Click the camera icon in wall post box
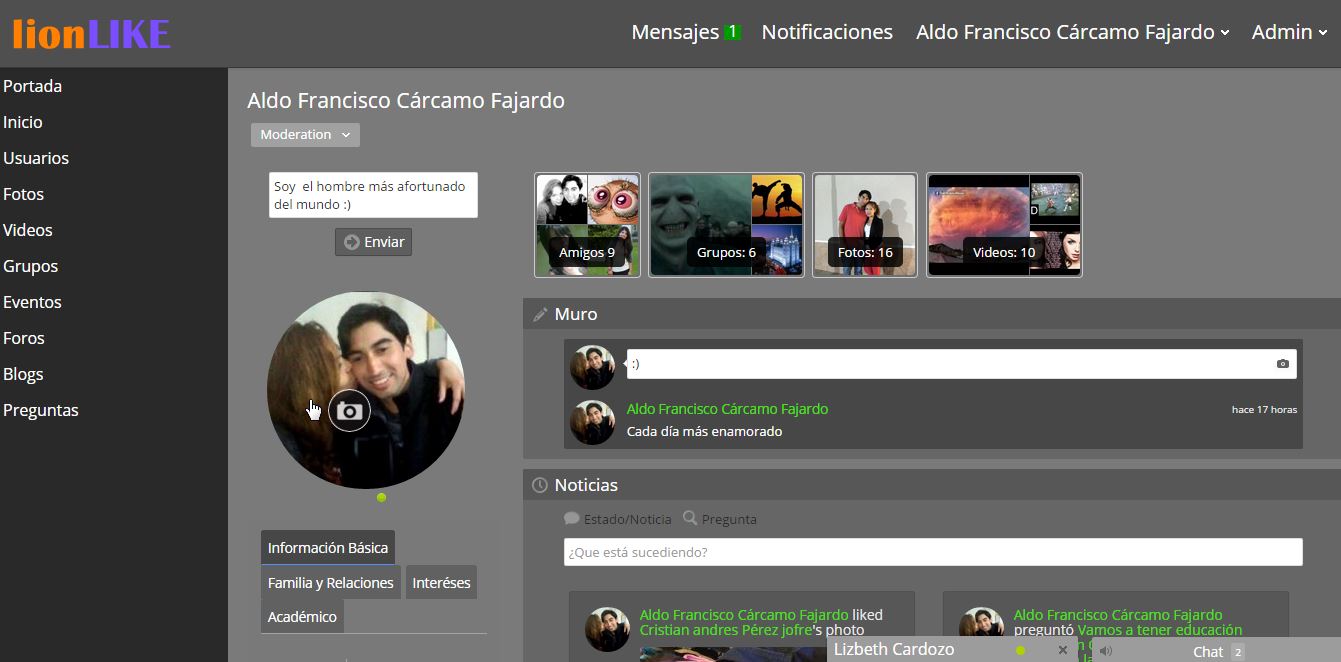Viewport: 1341px width, 662px height. click(1283, 364)
